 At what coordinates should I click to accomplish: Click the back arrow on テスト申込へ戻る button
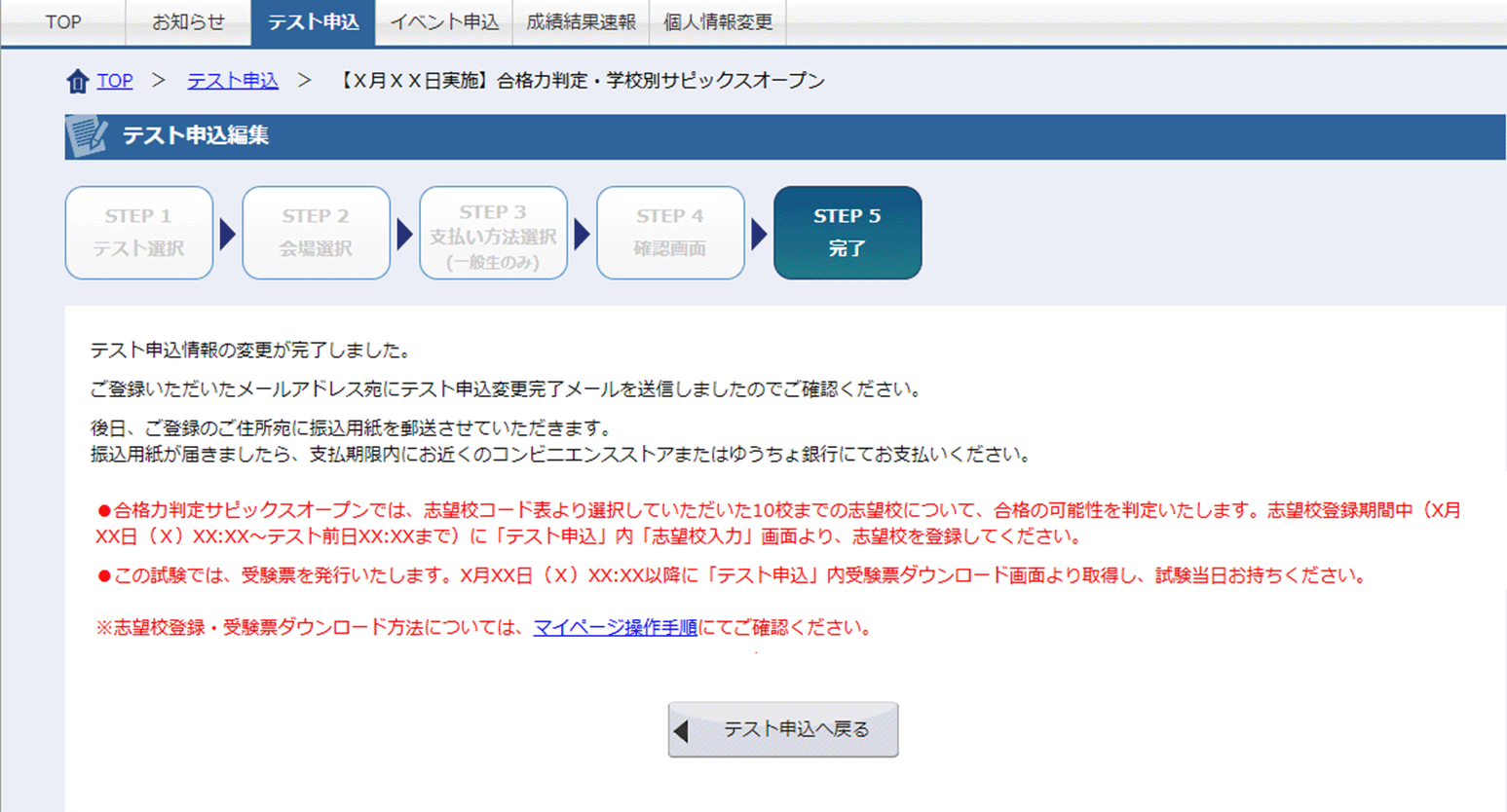pos(682,730)
